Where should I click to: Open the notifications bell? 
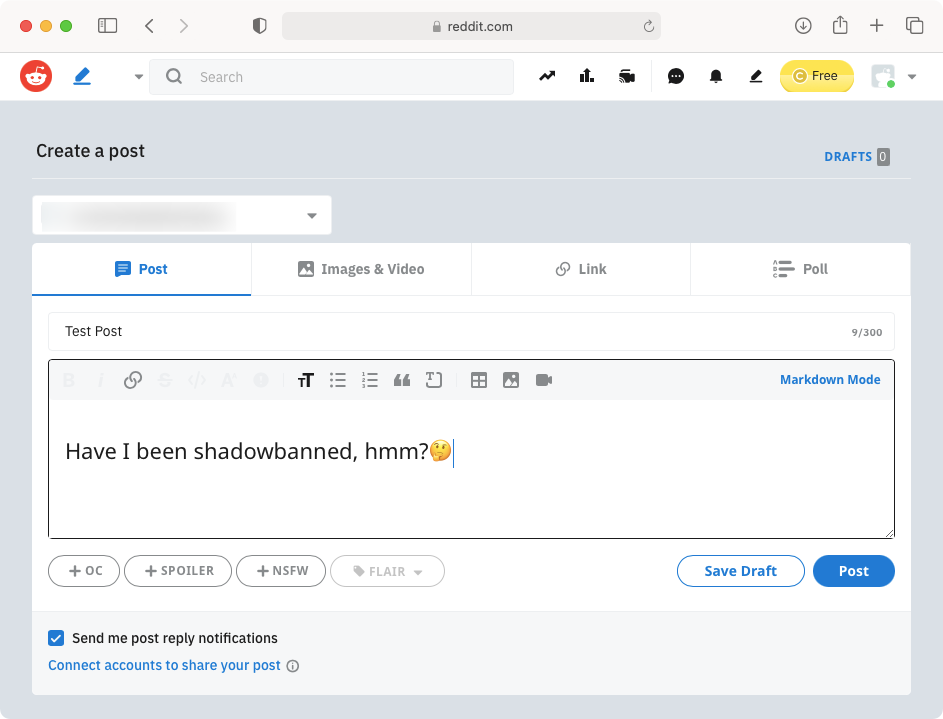pyautogui.click(x=716, y=77)
